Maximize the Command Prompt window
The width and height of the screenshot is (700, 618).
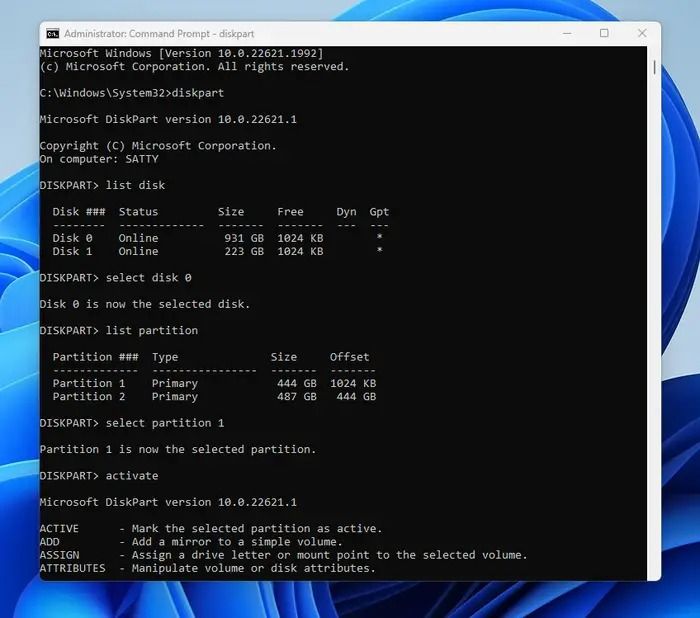coord(604,33)
